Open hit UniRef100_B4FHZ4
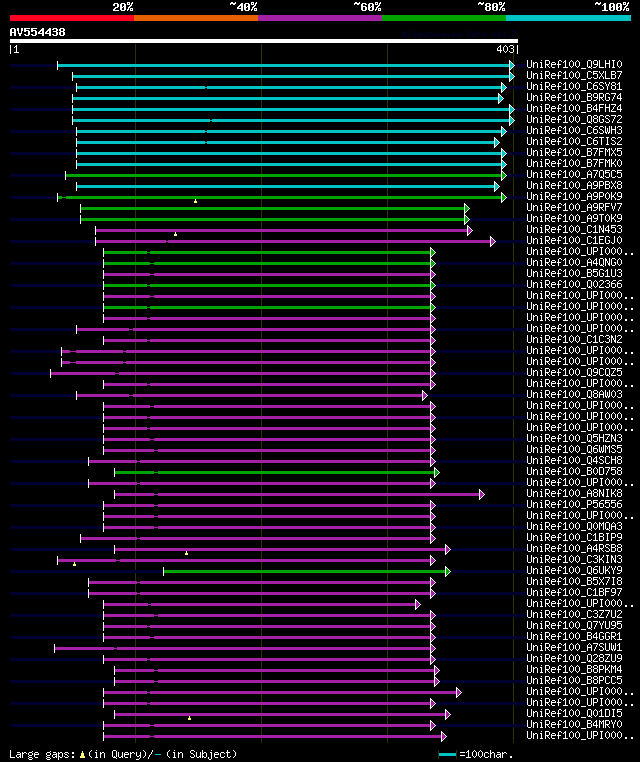The width and height of the screenshot is (640, 762). tap(574, 108)
